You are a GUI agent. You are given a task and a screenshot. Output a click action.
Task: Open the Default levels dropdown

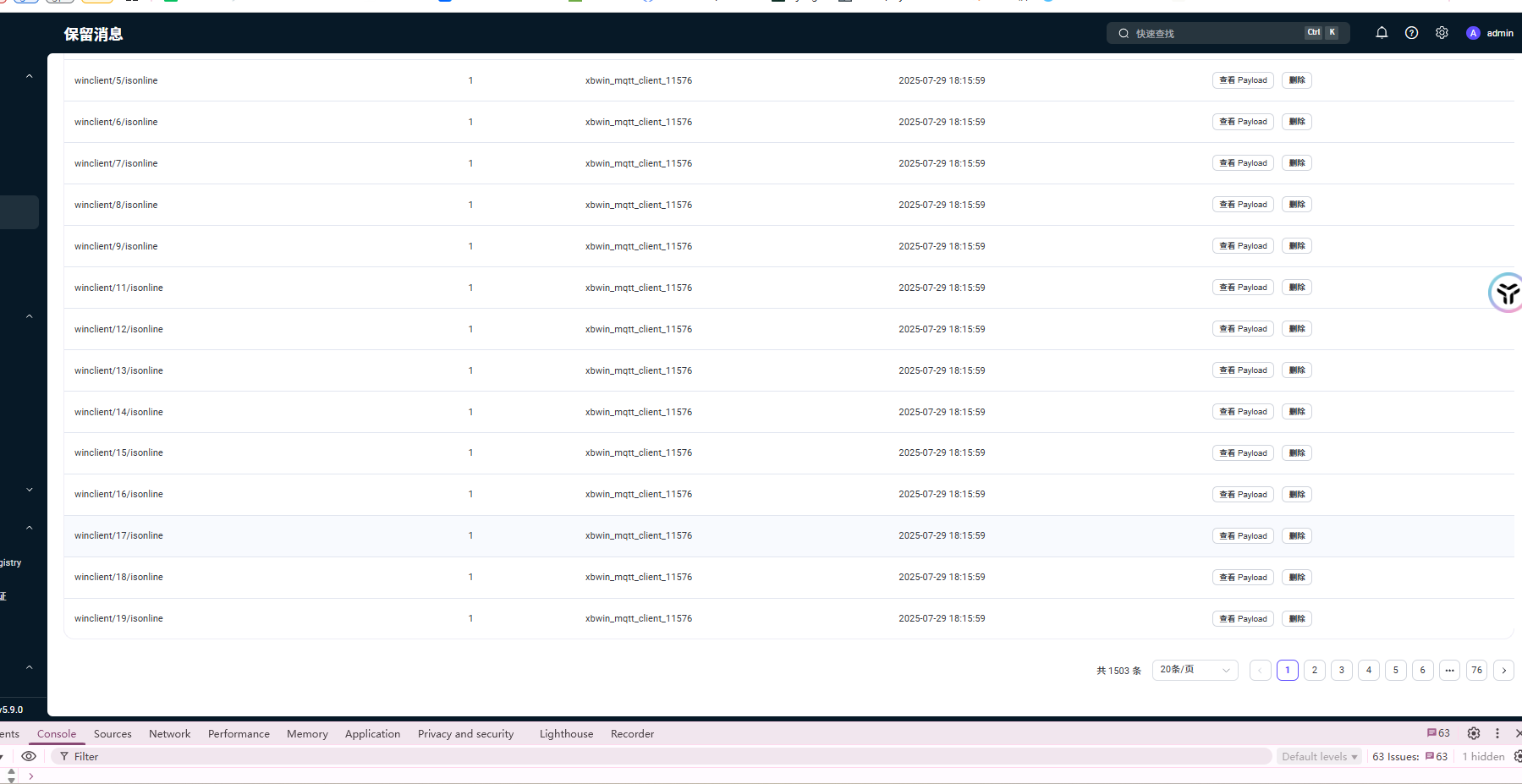coord(1319,756)
